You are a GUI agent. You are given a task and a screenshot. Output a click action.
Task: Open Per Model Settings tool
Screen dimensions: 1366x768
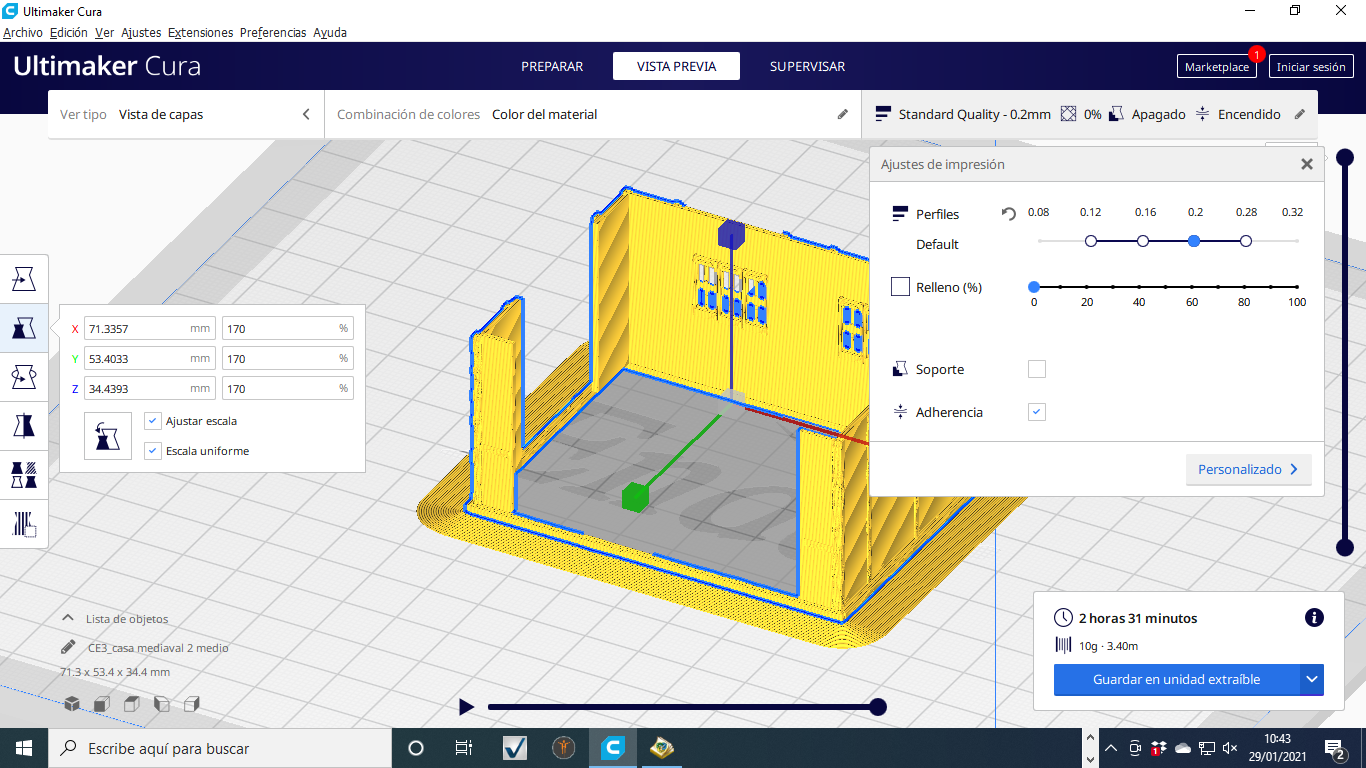(x=24, y=474)
